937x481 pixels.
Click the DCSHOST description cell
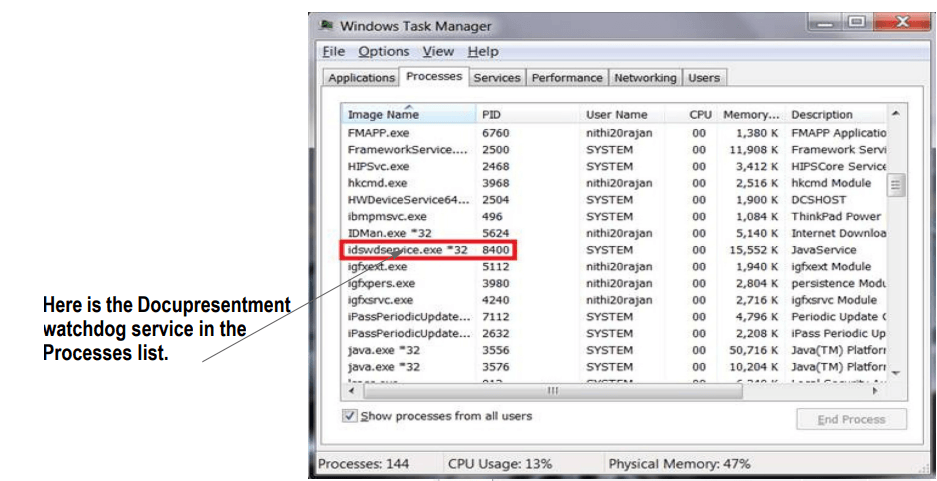click(818, 200)
